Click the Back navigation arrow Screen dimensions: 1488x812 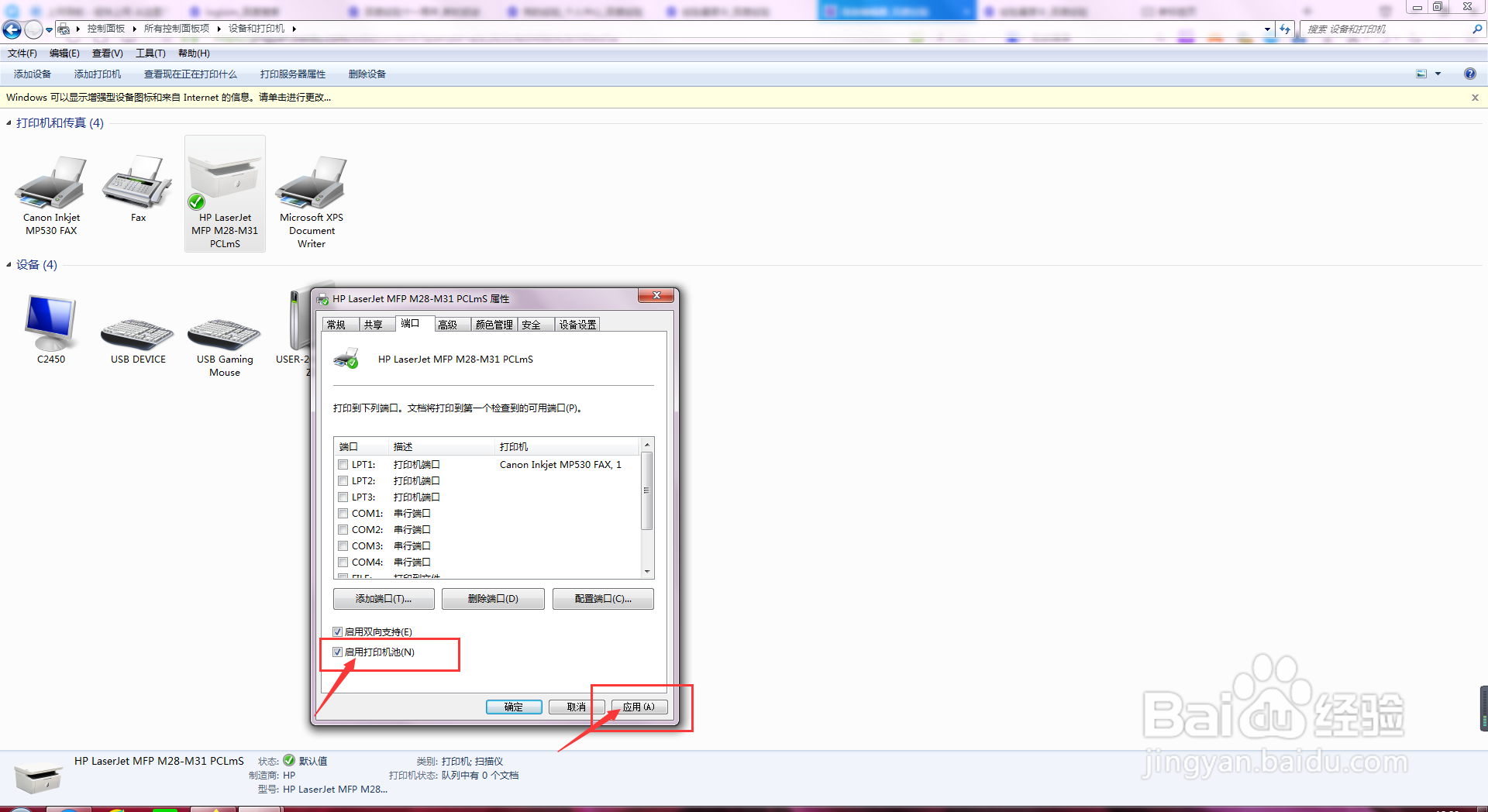pos(12,29)
